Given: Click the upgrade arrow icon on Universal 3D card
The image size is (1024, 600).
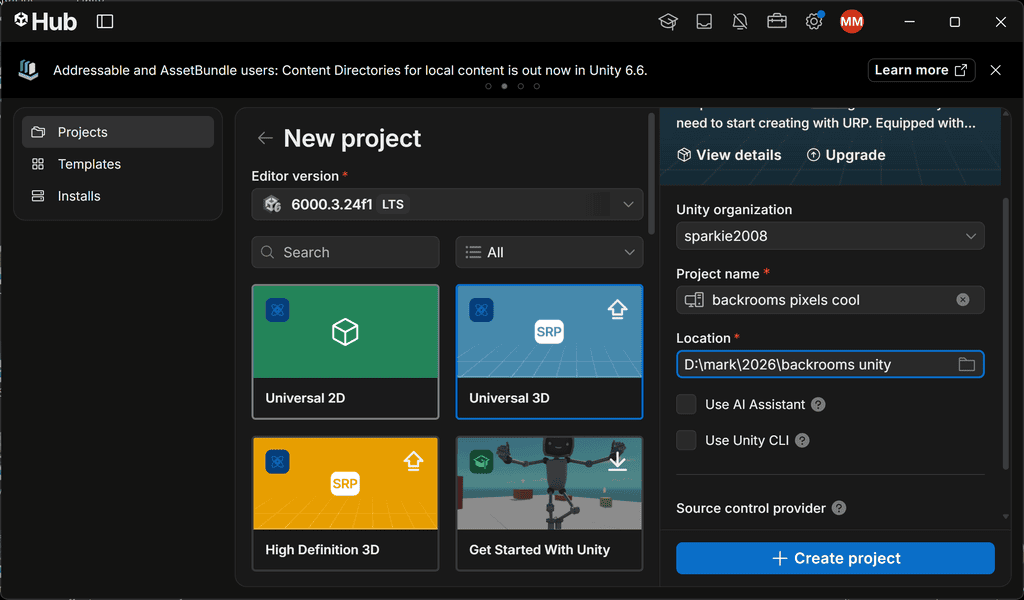Looking at the screenshot, I should (x=617, y=309).
